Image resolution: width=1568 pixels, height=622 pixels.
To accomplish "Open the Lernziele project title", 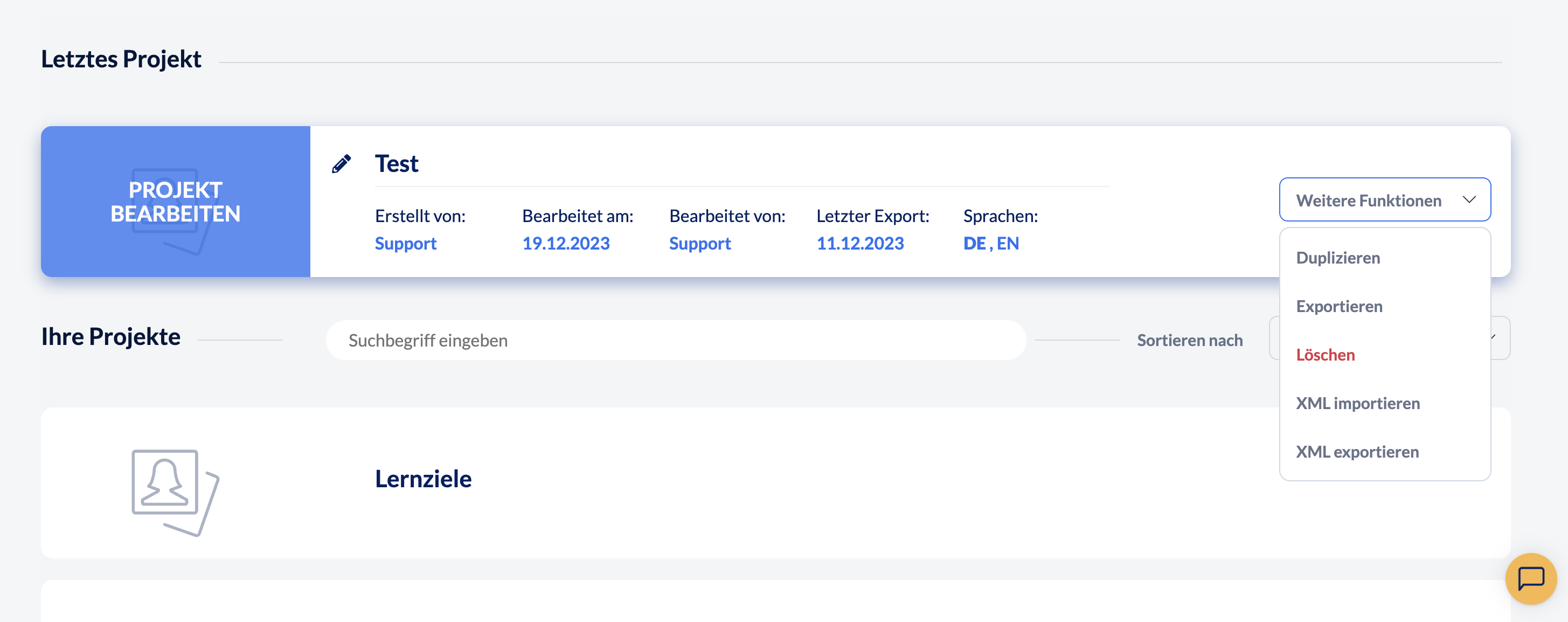I will click(x=423, y=479).
